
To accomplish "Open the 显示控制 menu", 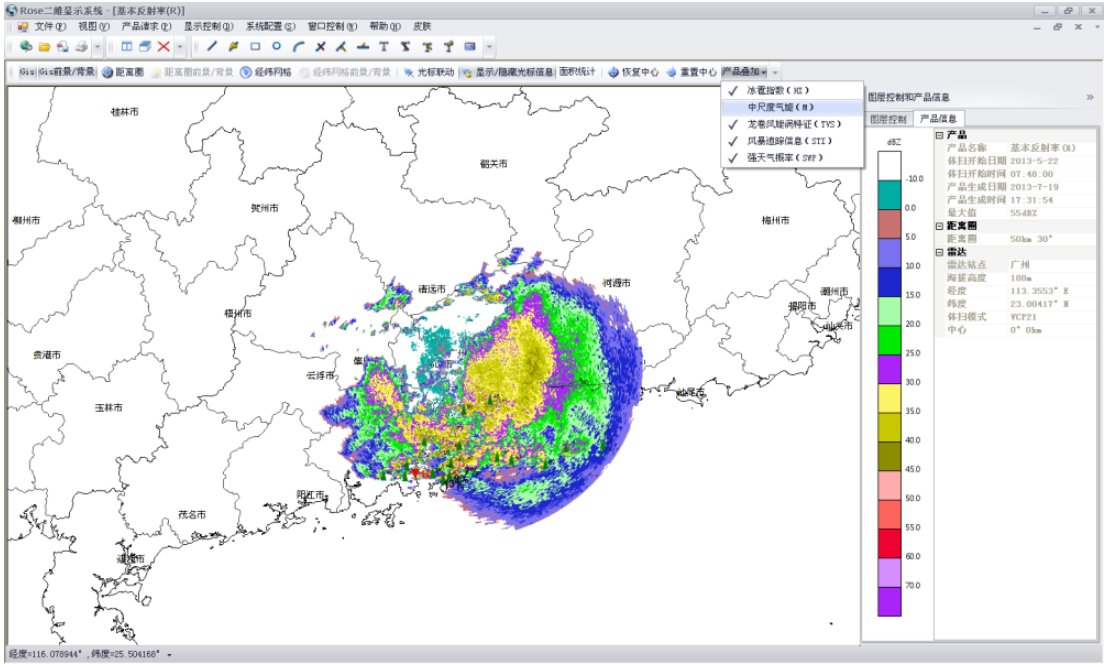I will click(x=208, y=27).
